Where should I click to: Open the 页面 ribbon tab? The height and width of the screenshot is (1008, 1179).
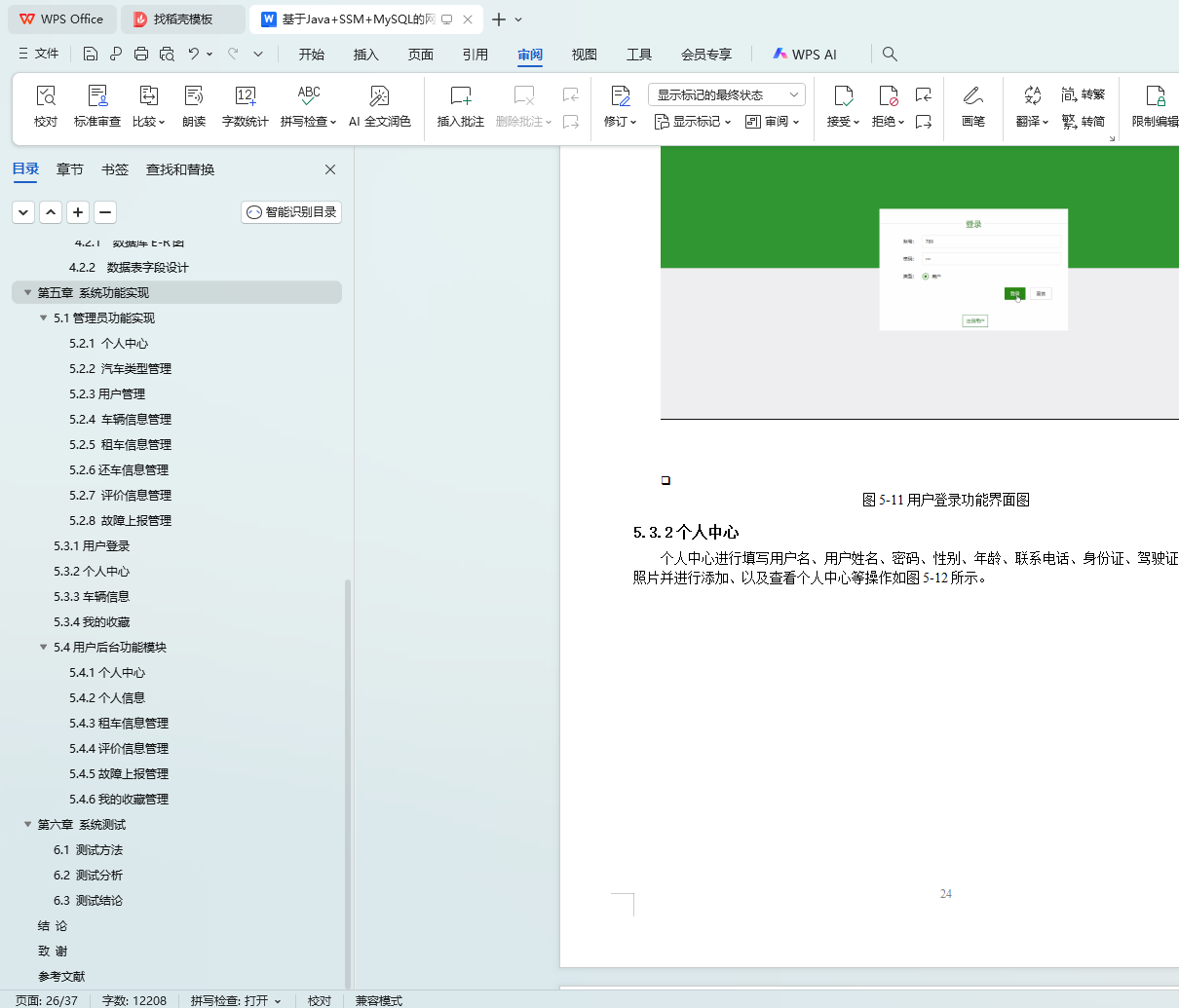[x=421, y=54]
